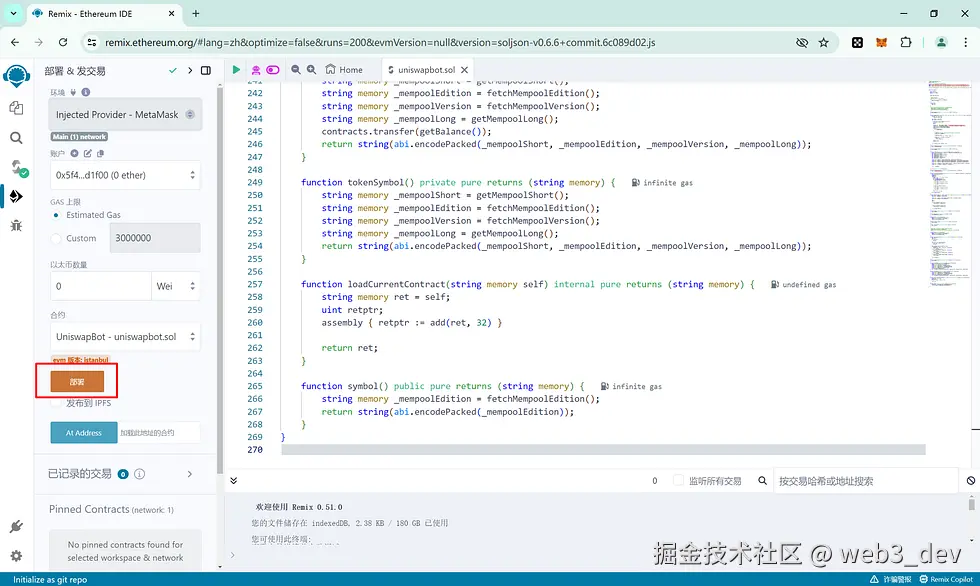Create a new account with plus icon
Viewport: 980px width, 586px height.
tap(74, 153)
